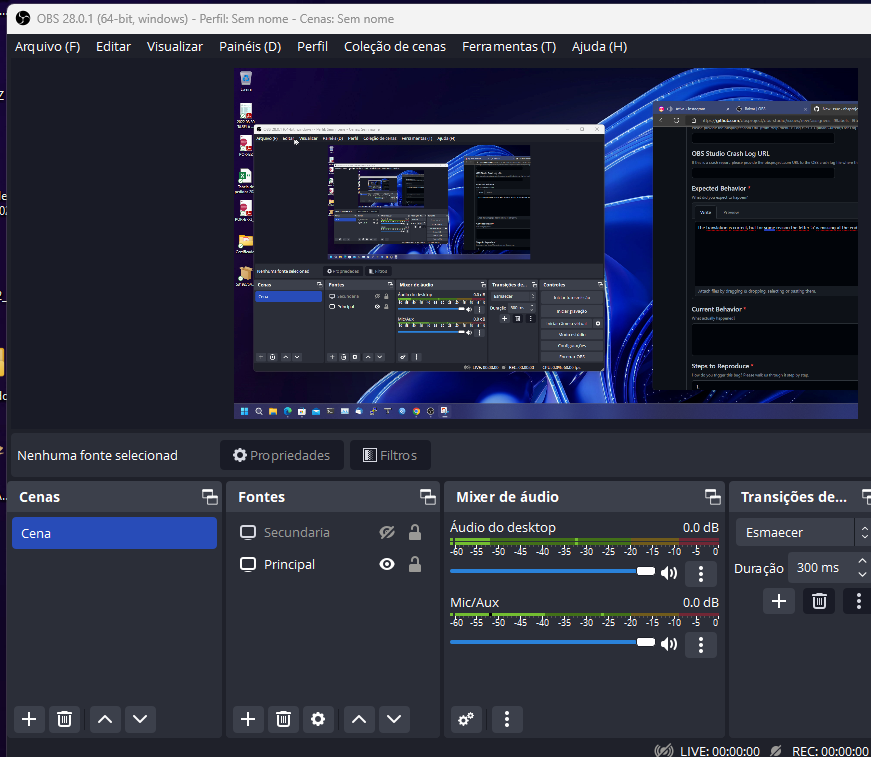Click the Mic/Aux level meter

pyautogui.click(x=584, y=615)
